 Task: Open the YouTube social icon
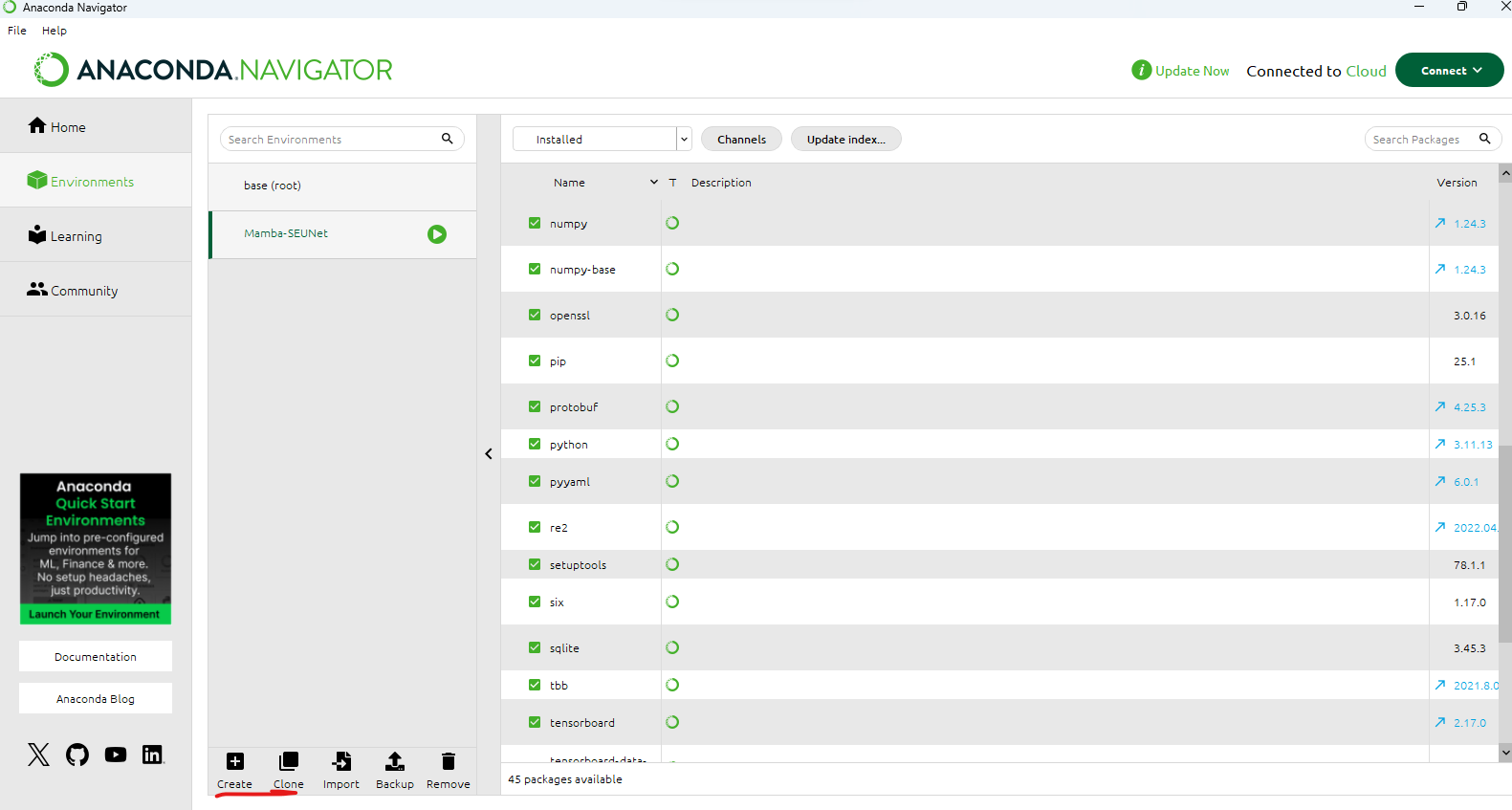coord(116,755)
